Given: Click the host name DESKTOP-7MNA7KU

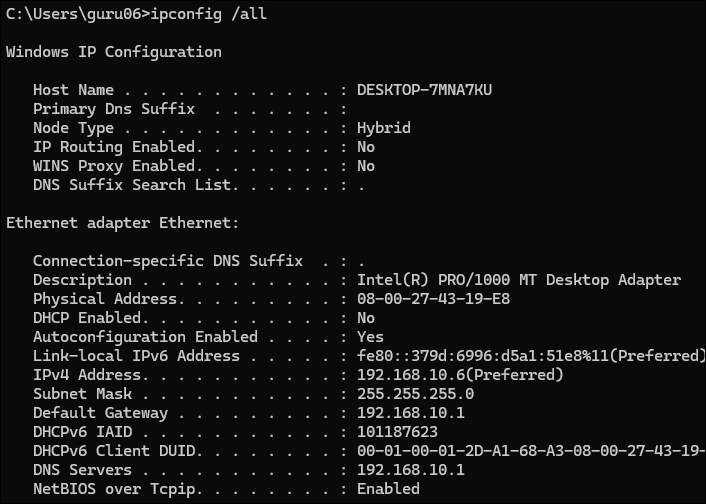Looking at the screenshot, I should (424, 90).
